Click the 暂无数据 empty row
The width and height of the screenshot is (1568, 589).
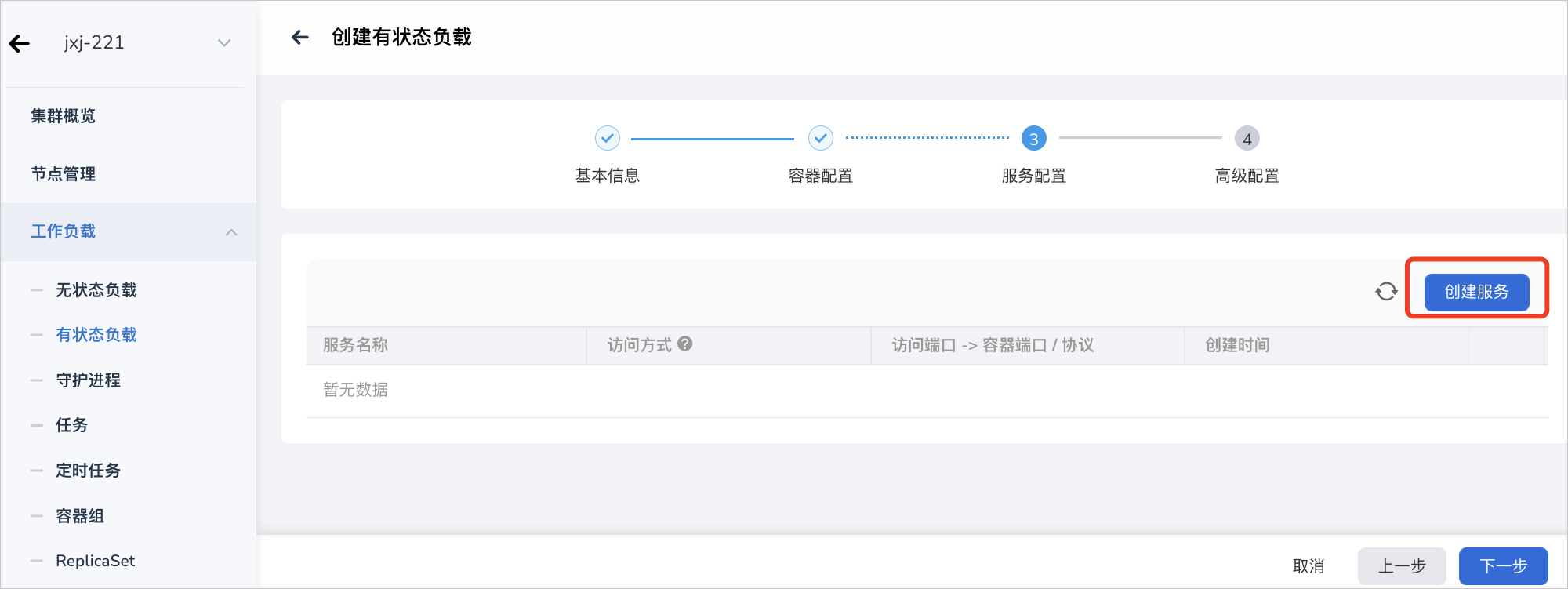[927, 391]
